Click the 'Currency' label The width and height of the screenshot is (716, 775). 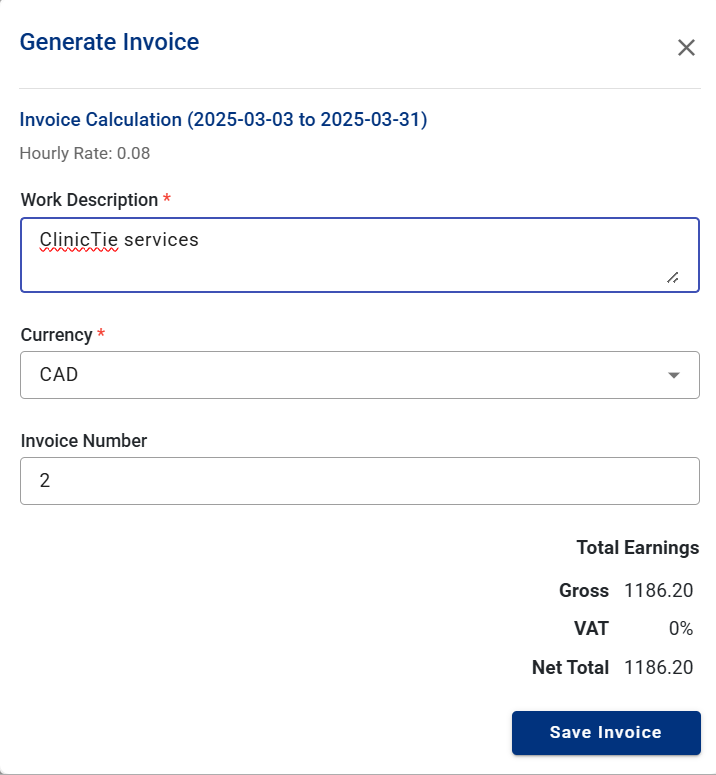pos(56,335)
